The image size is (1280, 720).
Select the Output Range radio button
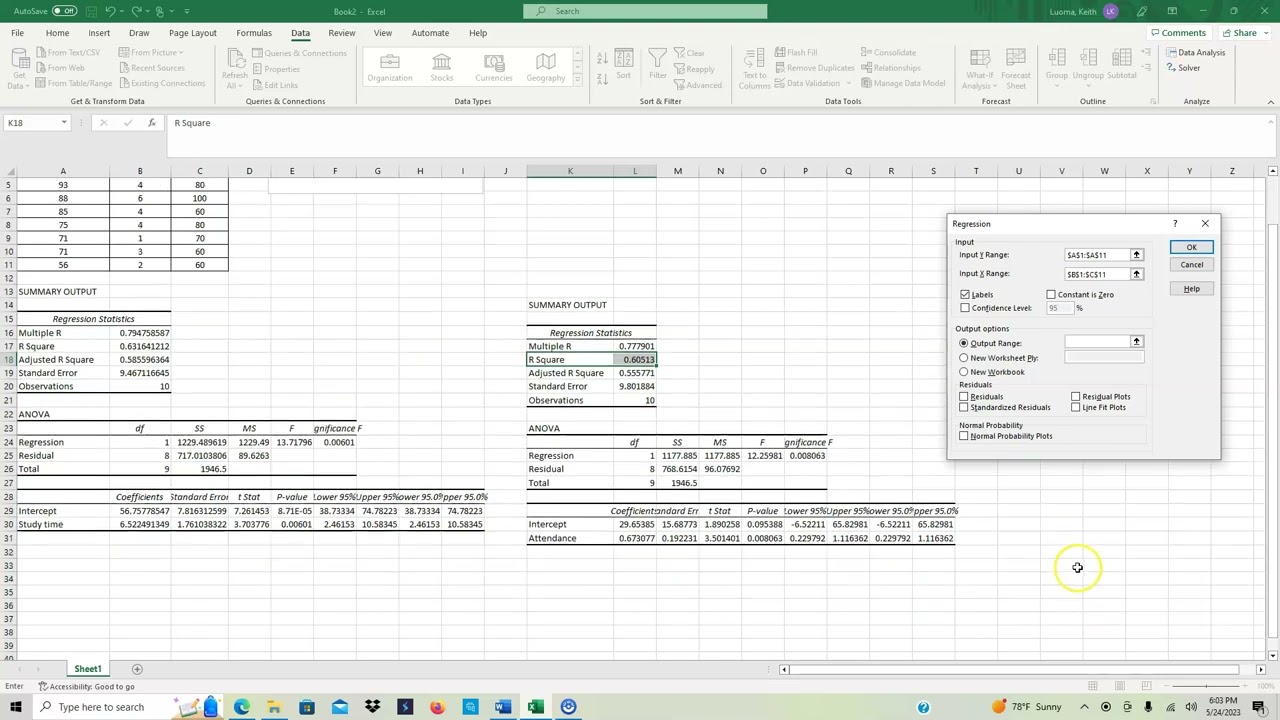964,343
